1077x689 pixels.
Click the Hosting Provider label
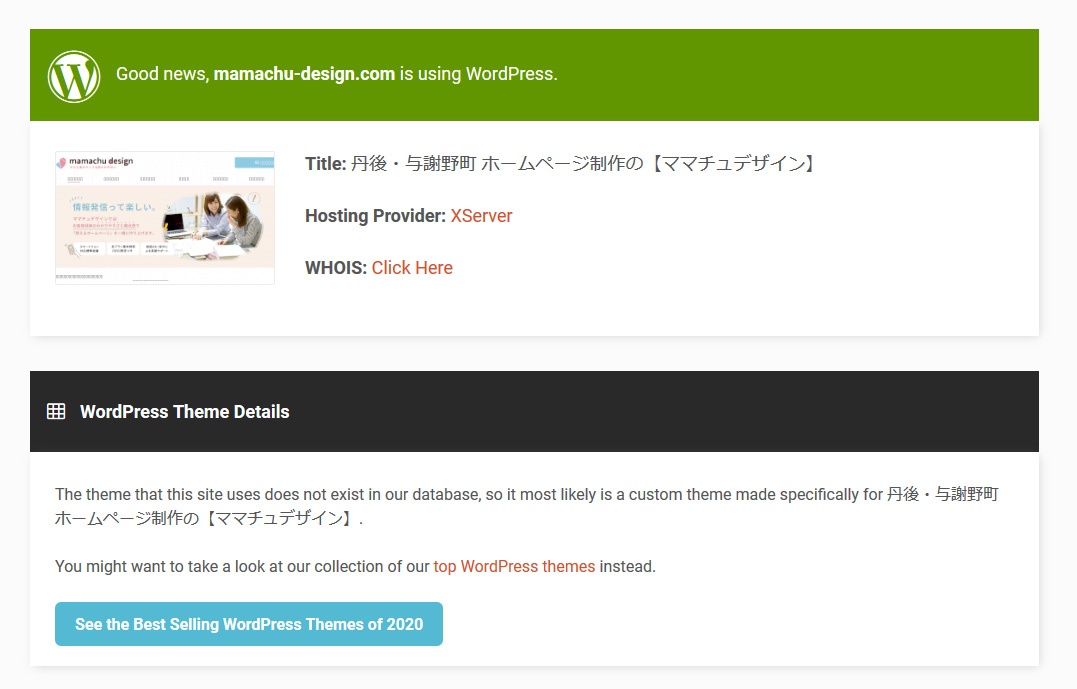click(376, 216)
